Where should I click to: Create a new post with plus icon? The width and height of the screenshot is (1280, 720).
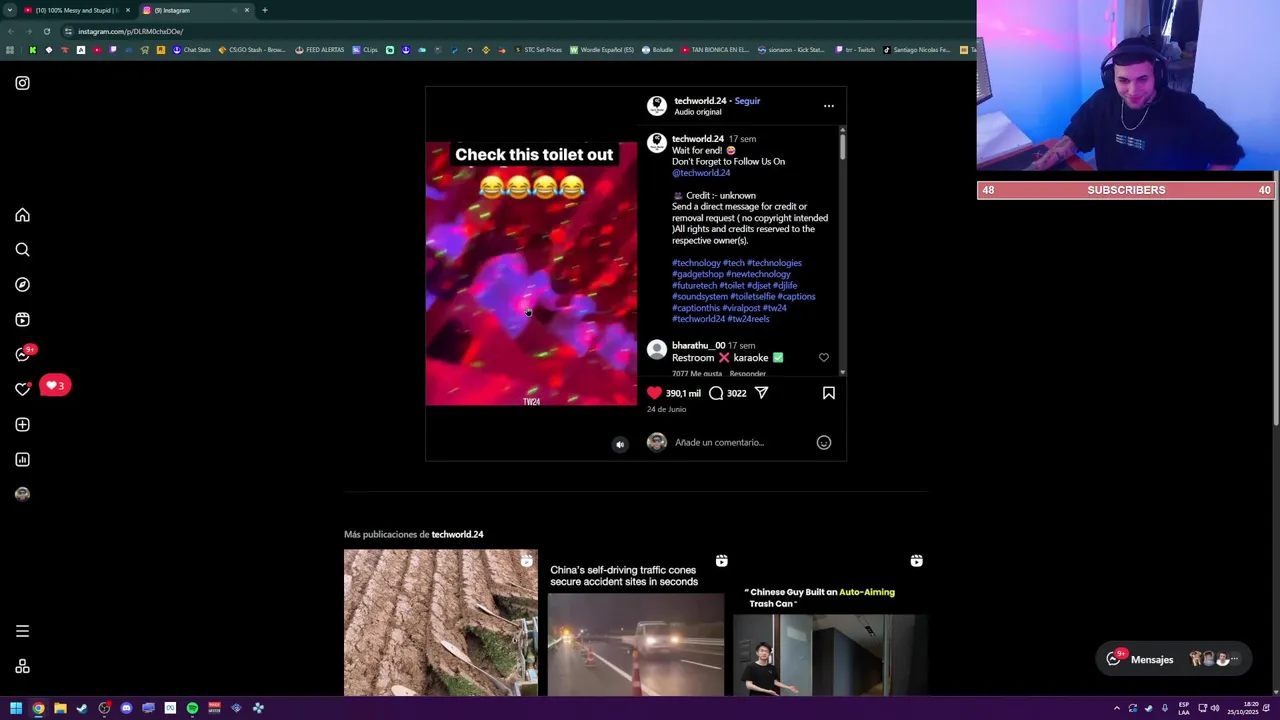(x=22, y=425)
